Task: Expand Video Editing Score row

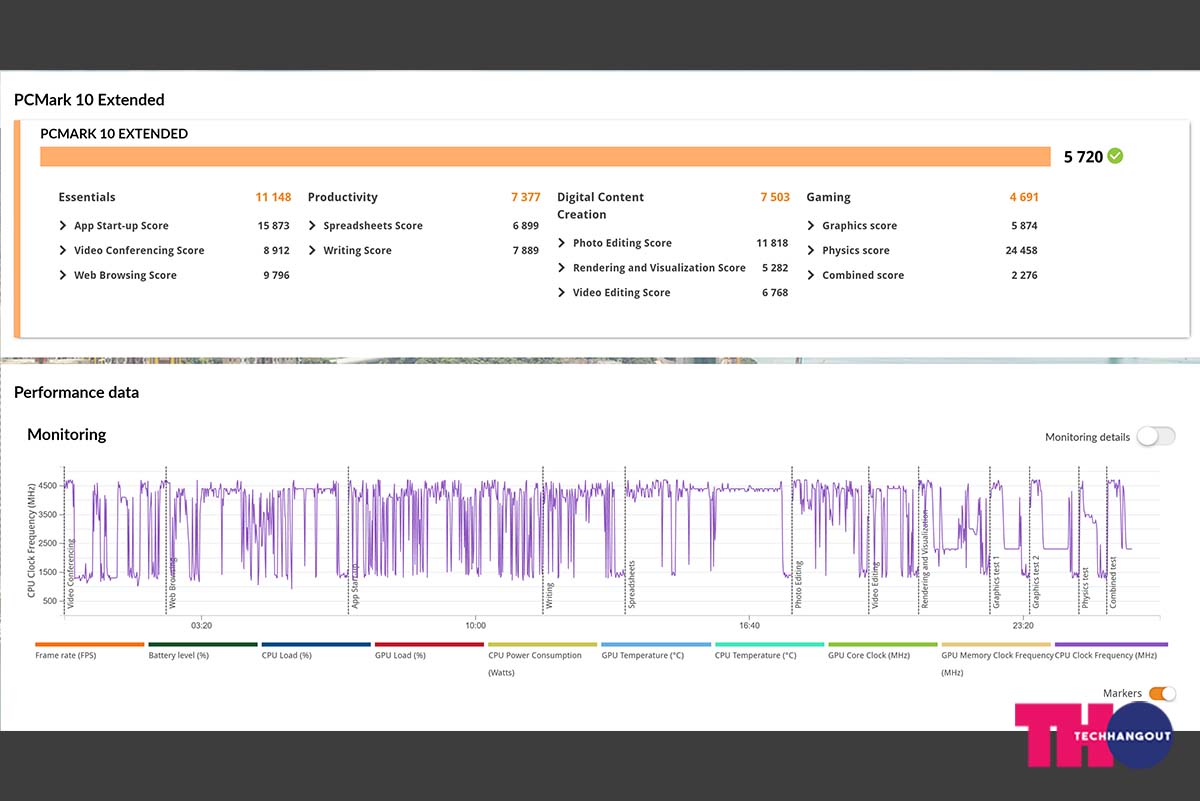Action: point(562,293)
